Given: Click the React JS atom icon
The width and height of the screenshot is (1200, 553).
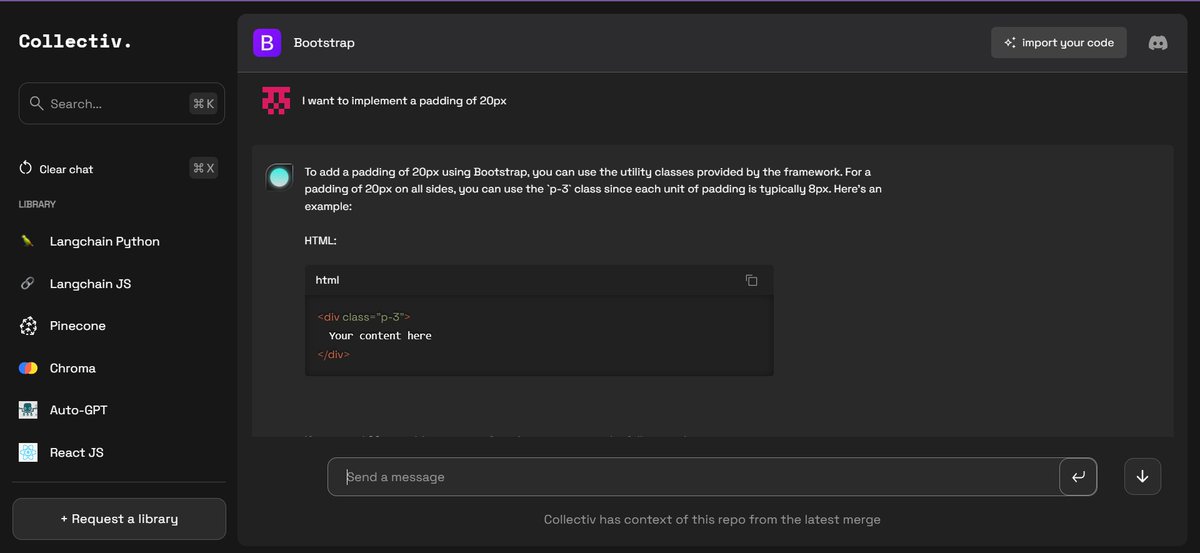Looking at the screenshot, I should (28, 452).
